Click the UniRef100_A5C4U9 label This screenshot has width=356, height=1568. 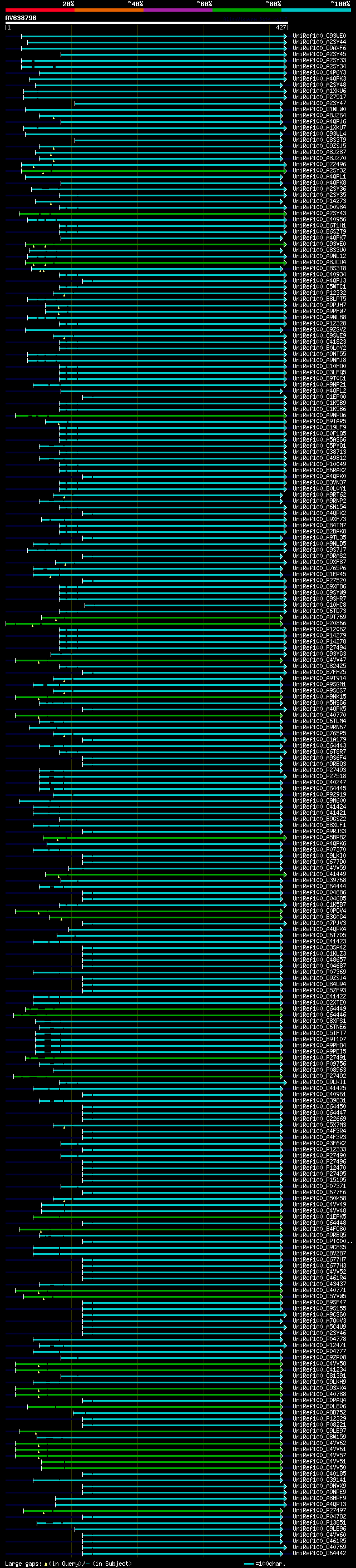tap(319, 1327)
